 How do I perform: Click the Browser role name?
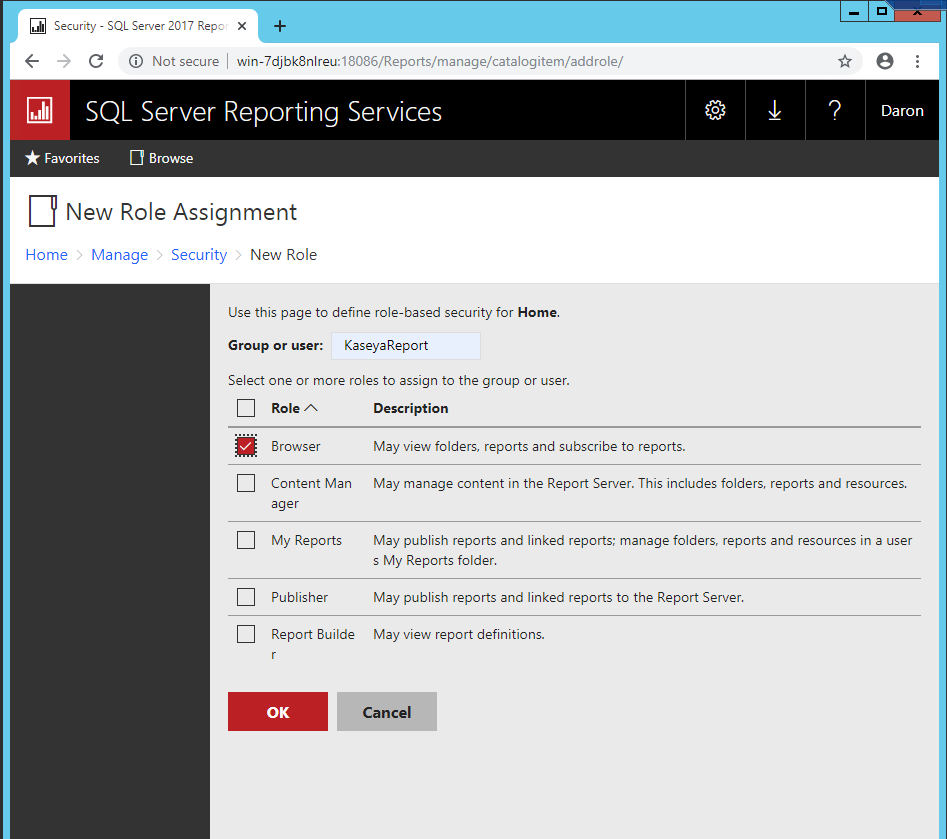[x=296, y=446]
